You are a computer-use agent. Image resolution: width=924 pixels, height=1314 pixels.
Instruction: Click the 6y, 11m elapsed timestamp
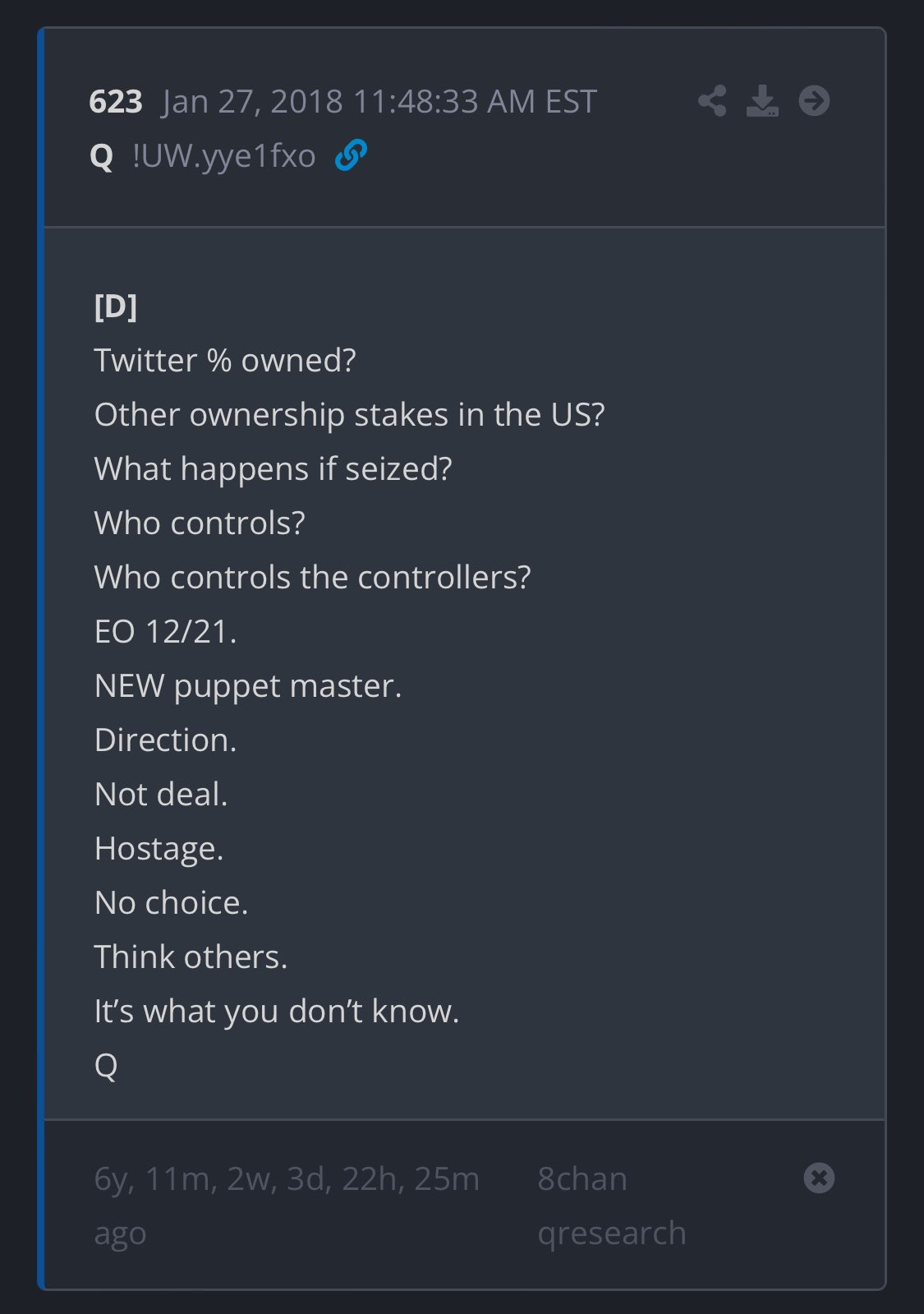point(287,1178)
